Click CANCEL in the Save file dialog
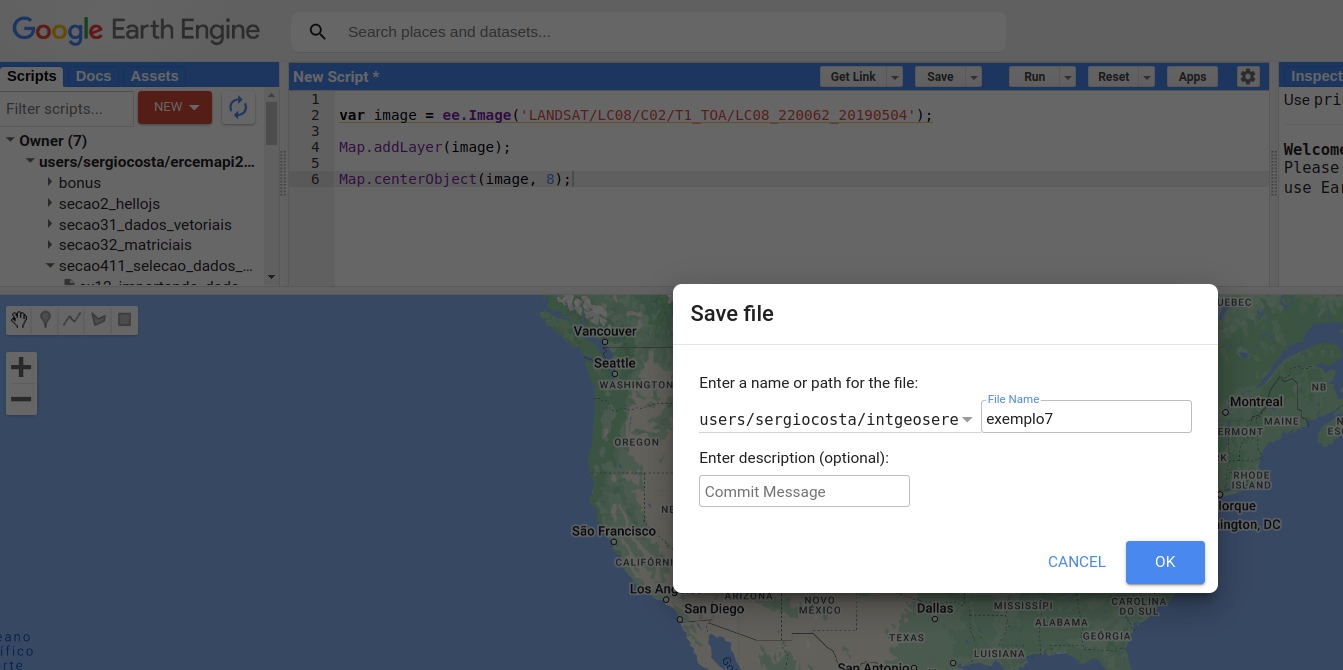1343x670 pixels. [1077, 562]
